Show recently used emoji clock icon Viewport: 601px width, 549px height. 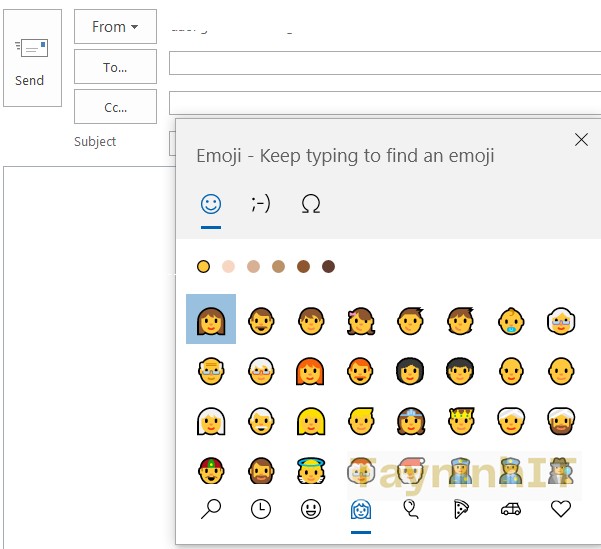click(x=261, y=509)
